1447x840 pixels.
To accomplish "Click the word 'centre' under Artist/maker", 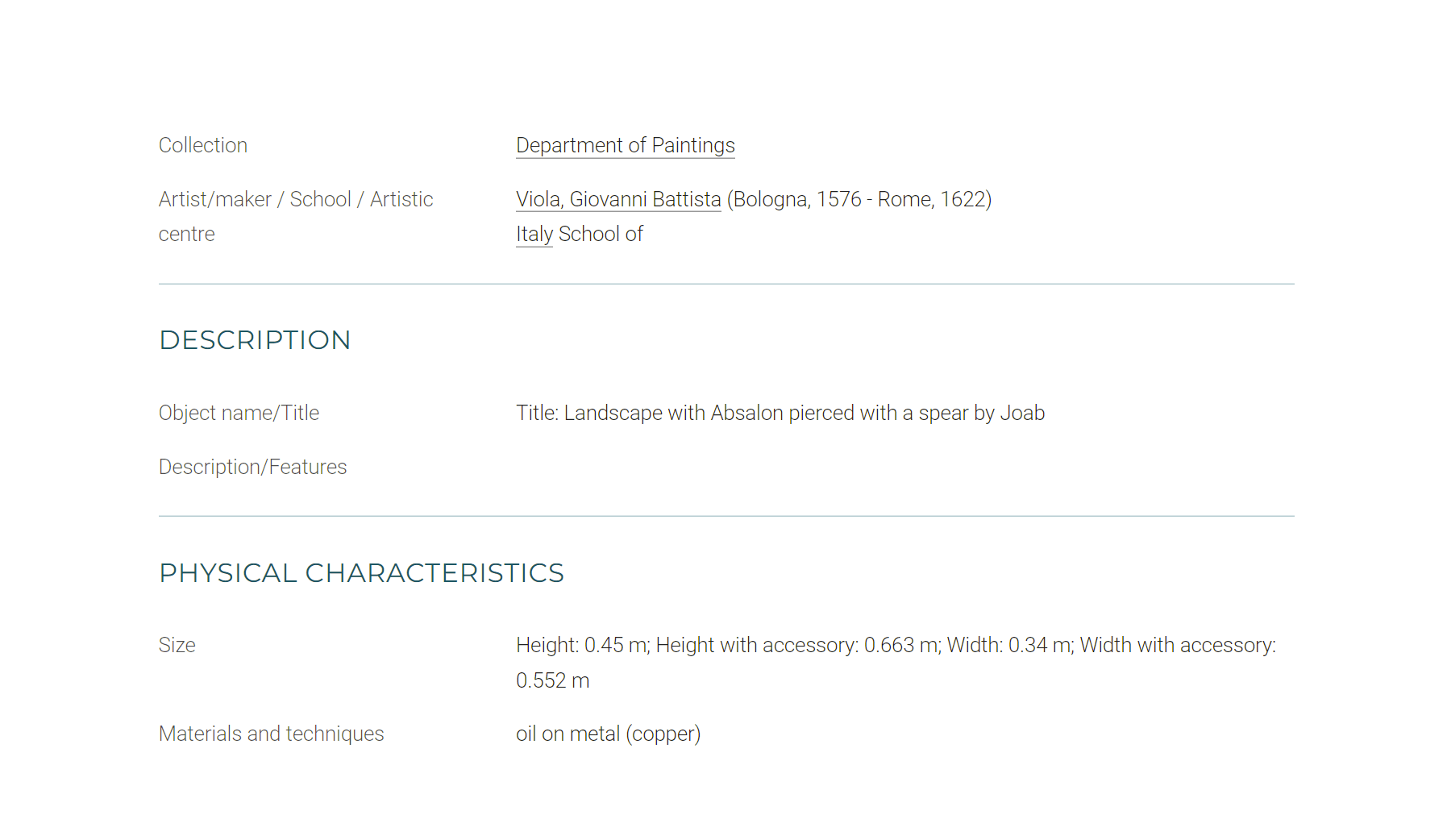I will [187, 235].
